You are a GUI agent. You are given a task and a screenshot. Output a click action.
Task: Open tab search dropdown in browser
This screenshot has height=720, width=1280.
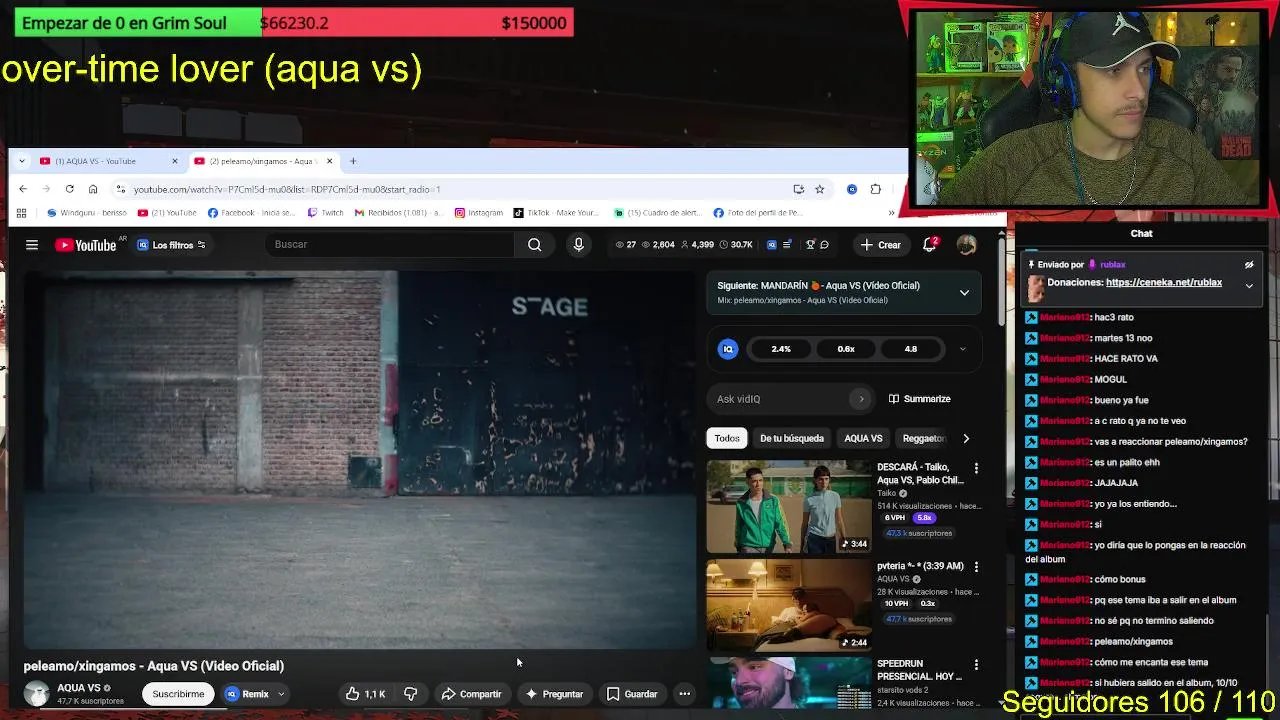(x=21, y=161)
